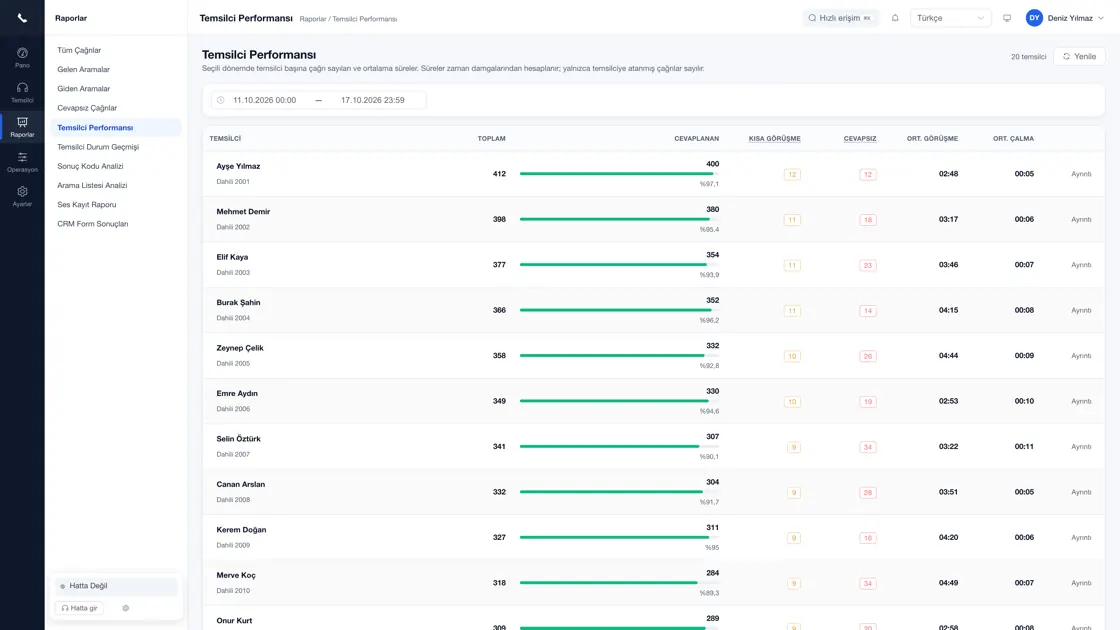Click the notification bell icon
The width and height of the screenshot is (1120, 630).
895,18
